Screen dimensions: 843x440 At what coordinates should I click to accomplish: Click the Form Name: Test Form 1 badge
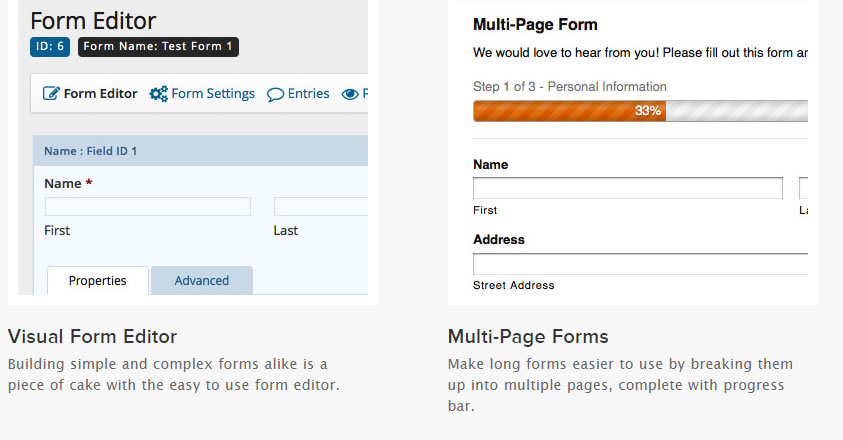158,46
